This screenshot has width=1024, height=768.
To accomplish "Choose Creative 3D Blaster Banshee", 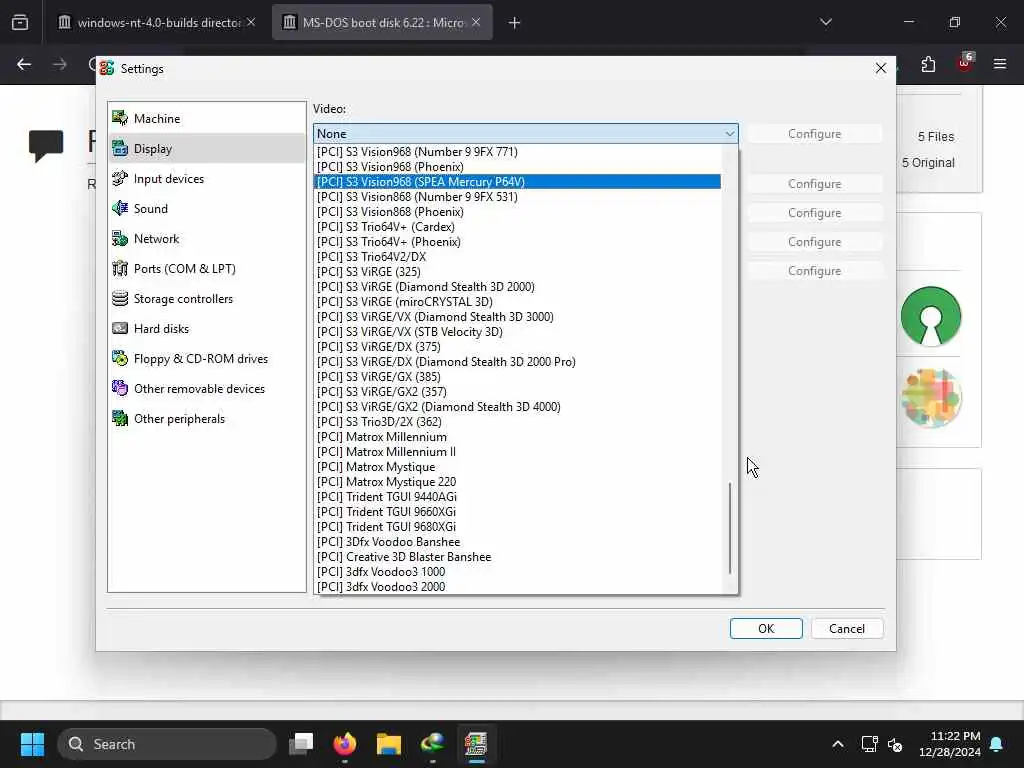I will 517,557.
